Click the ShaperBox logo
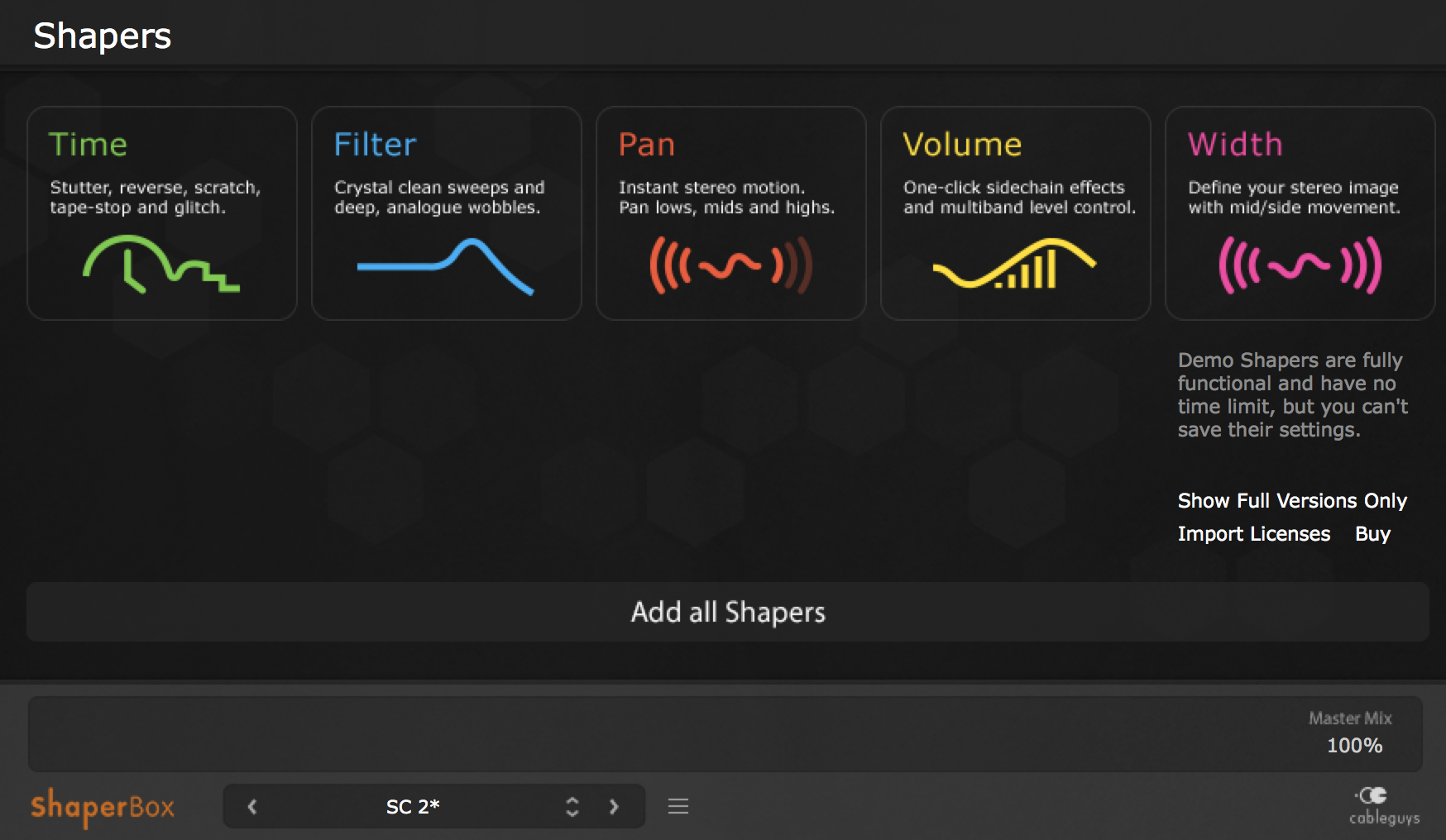1446x840 pixels. coord(103,806)
